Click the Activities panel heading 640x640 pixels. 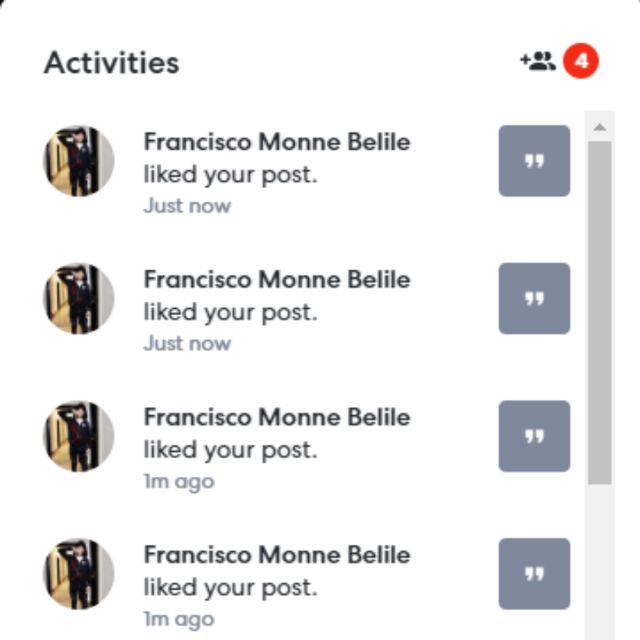(x=111, y=63)
